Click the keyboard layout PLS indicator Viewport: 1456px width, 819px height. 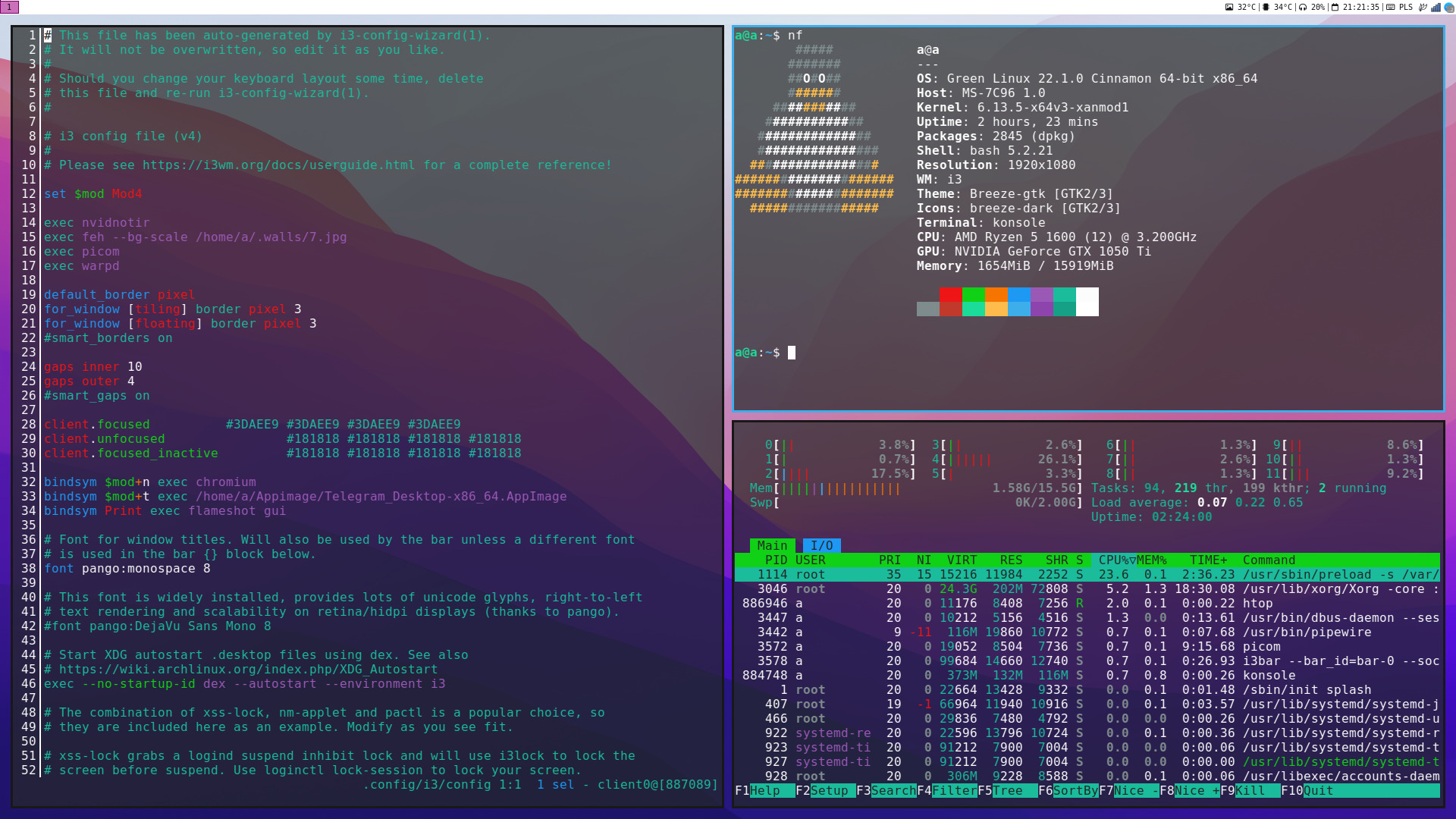1406,7
